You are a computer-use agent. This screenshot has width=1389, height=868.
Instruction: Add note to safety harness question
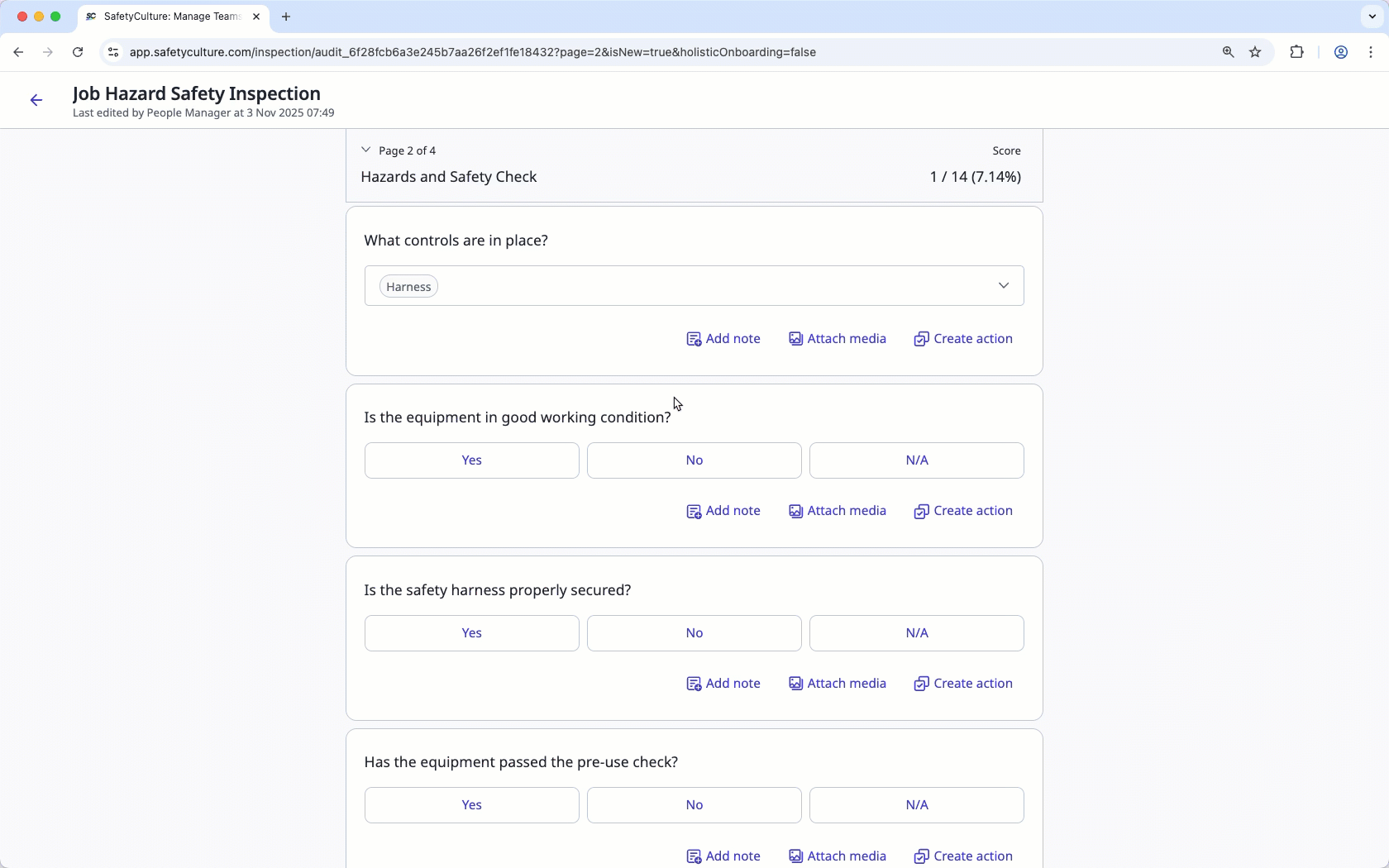[723, 684]
